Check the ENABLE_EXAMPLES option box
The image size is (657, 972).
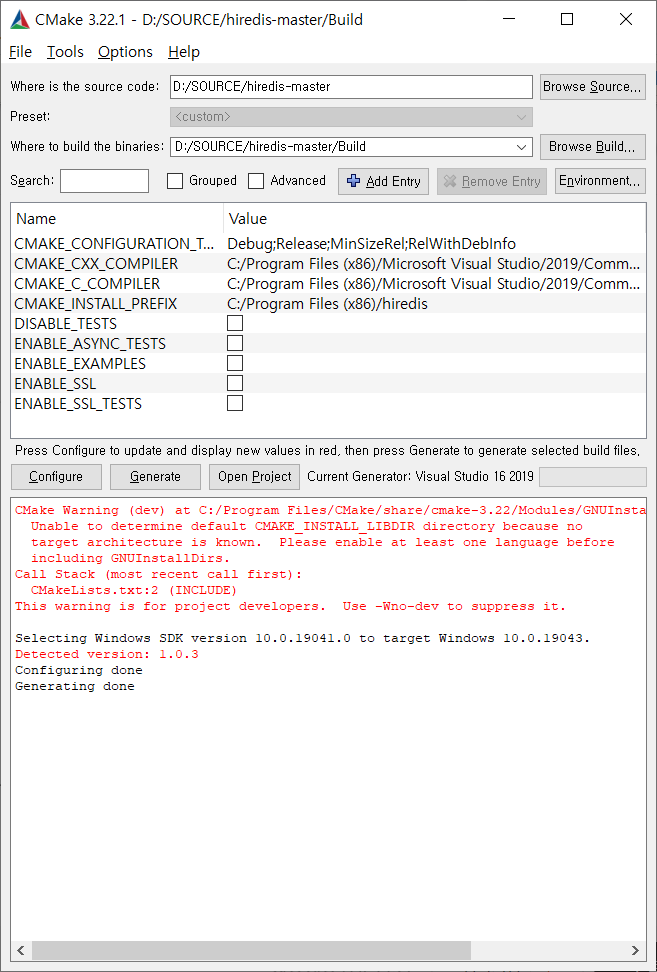[x=235, y=363]
